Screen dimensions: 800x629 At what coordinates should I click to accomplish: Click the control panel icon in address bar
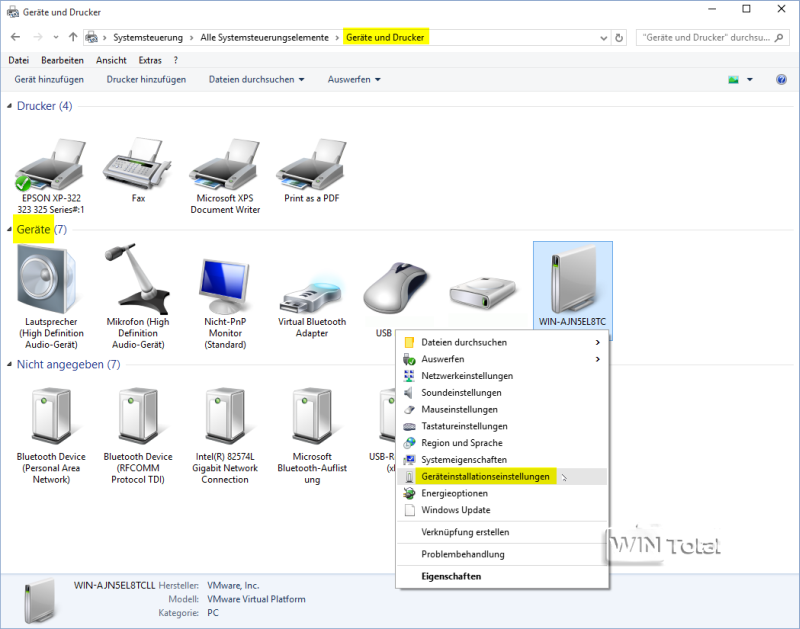point(92,37)
